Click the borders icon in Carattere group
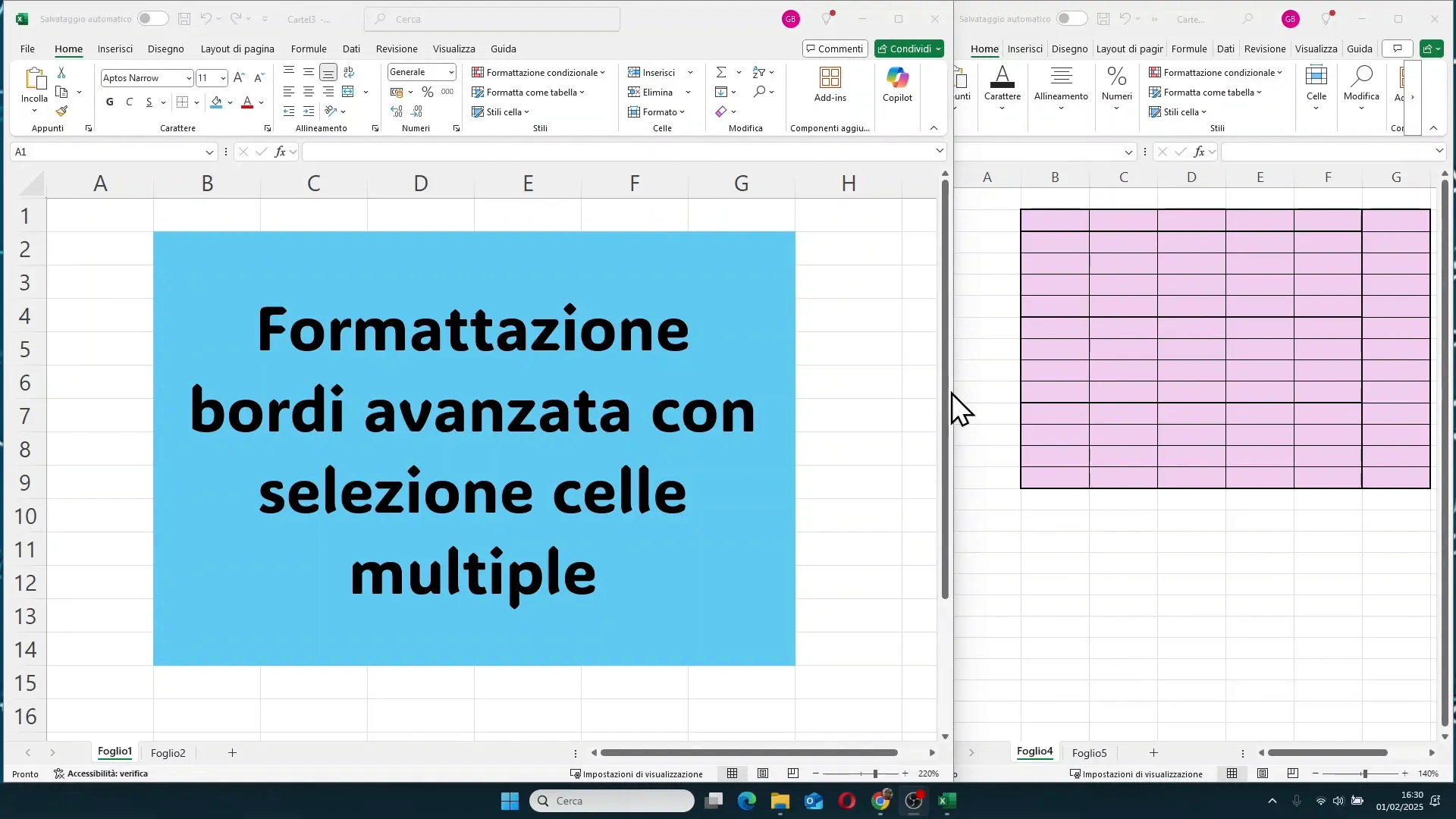Image resolution: width=1456 pixels, height=819 pixels. point(182,102)
